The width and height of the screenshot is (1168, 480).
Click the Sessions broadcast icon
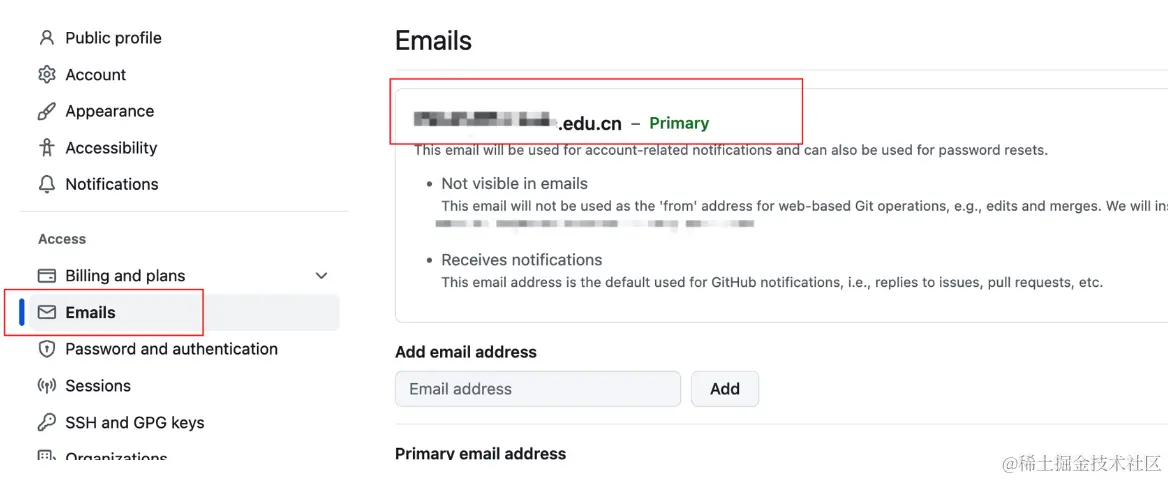click(46, 386)
